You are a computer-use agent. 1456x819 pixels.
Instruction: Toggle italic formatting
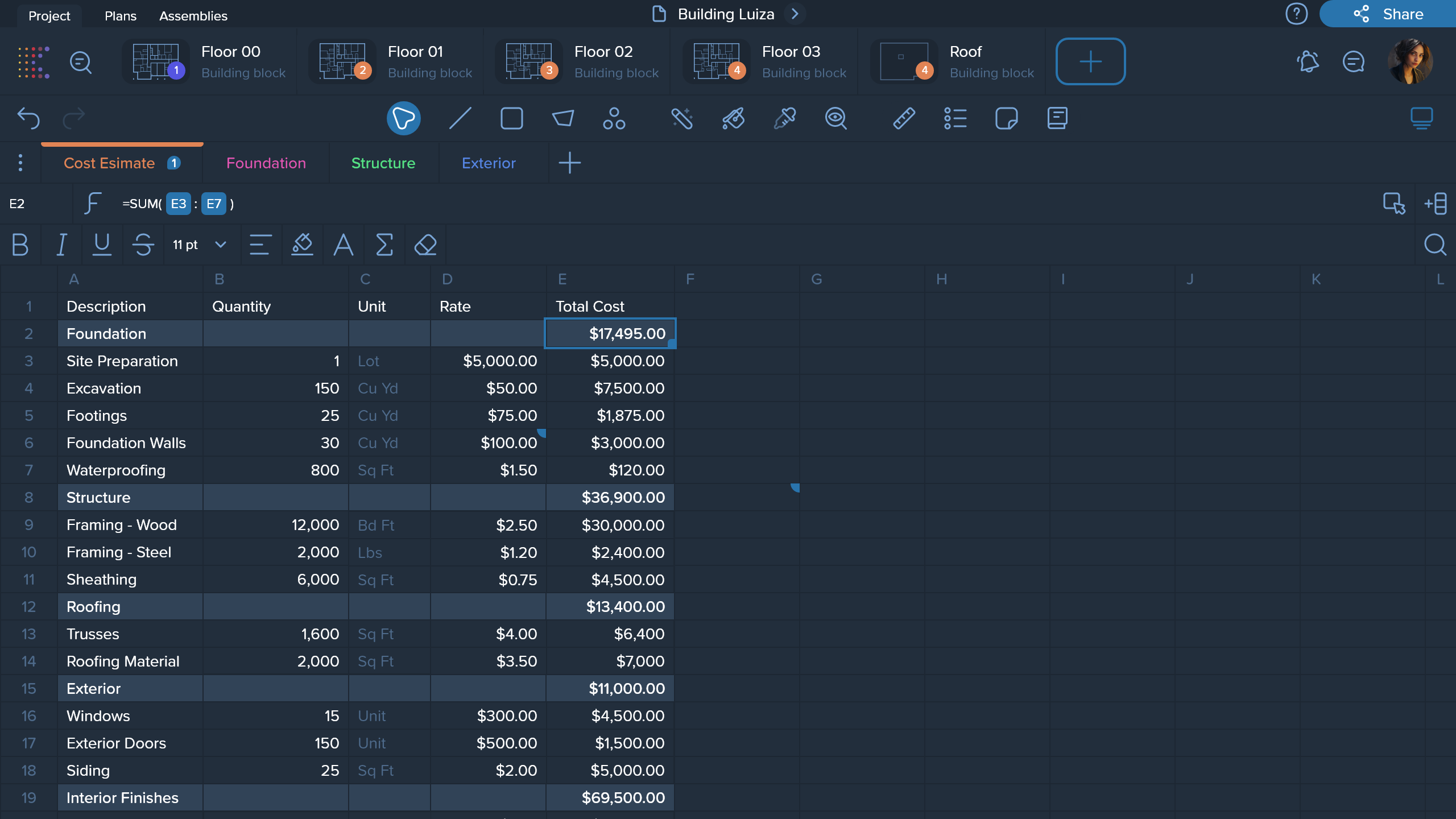click(61, 245)
